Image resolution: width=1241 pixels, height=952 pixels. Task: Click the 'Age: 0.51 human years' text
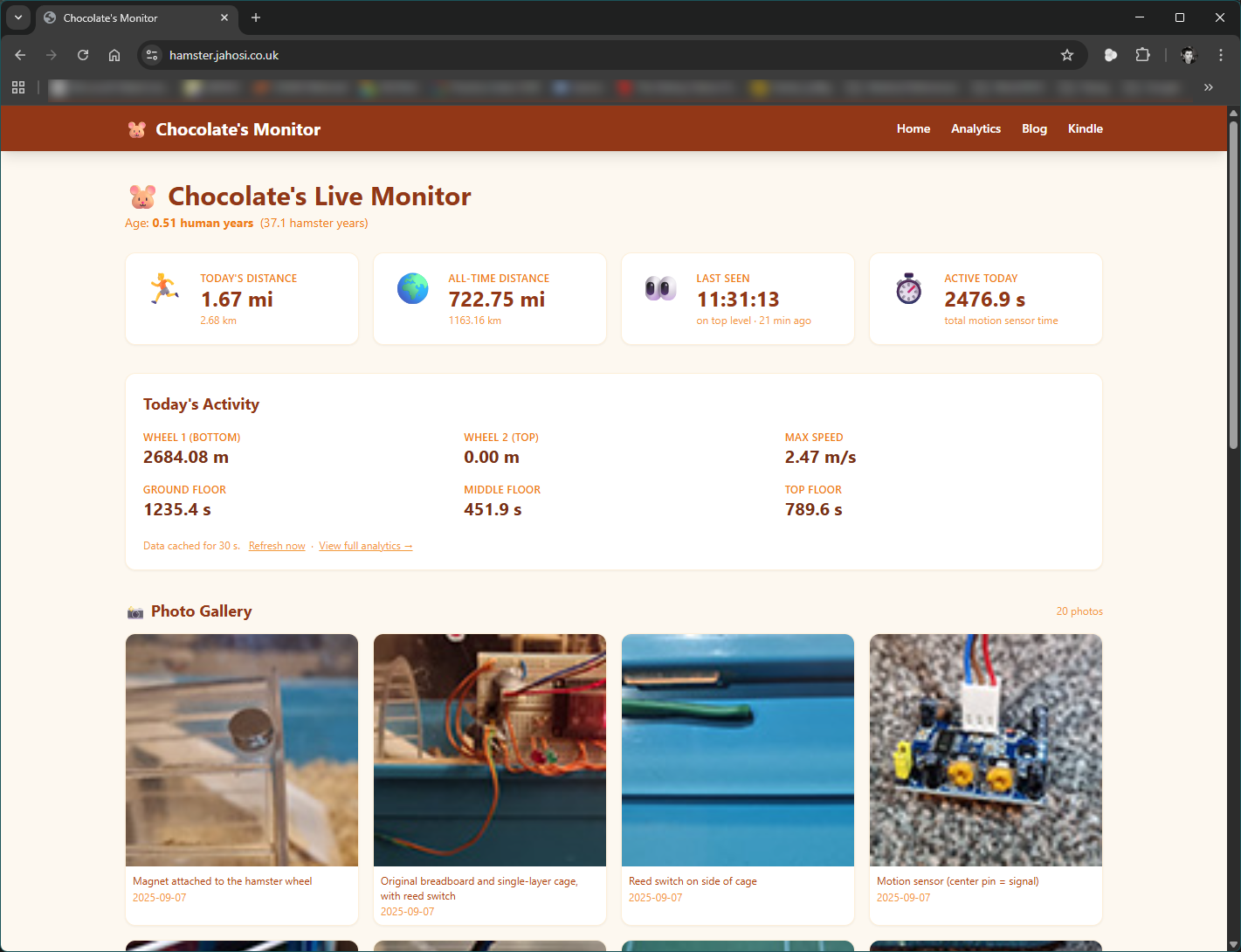[x=190, y=223]
